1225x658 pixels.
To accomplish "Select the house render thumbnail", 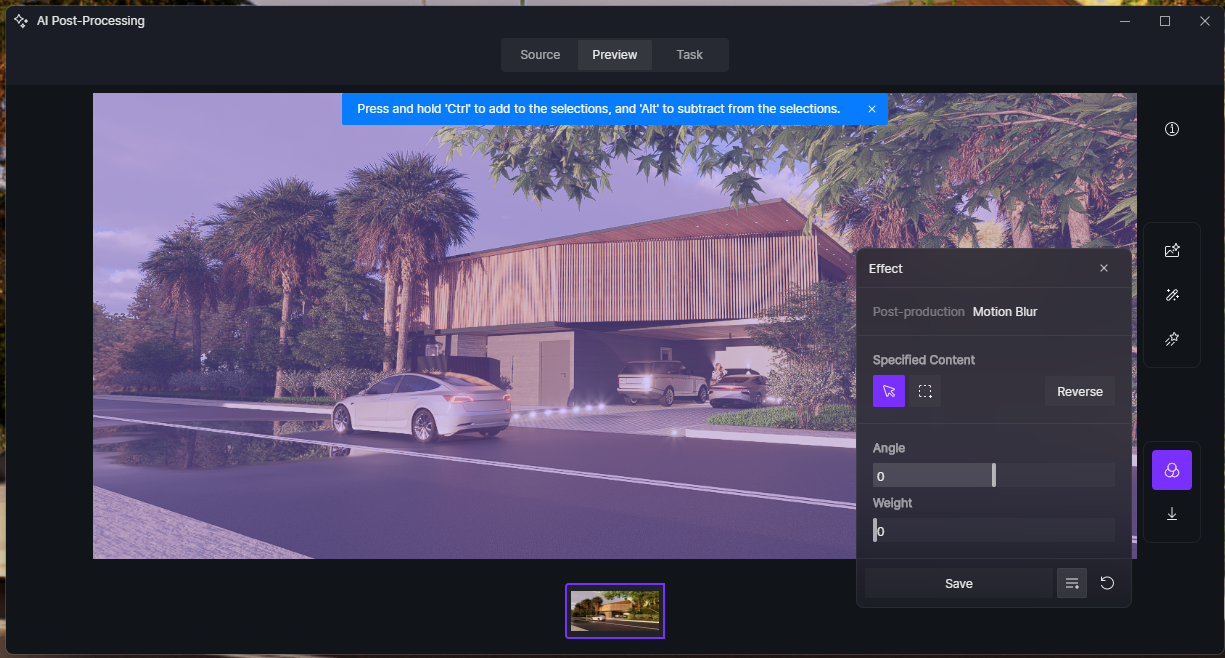I will [x=615, y=611].
